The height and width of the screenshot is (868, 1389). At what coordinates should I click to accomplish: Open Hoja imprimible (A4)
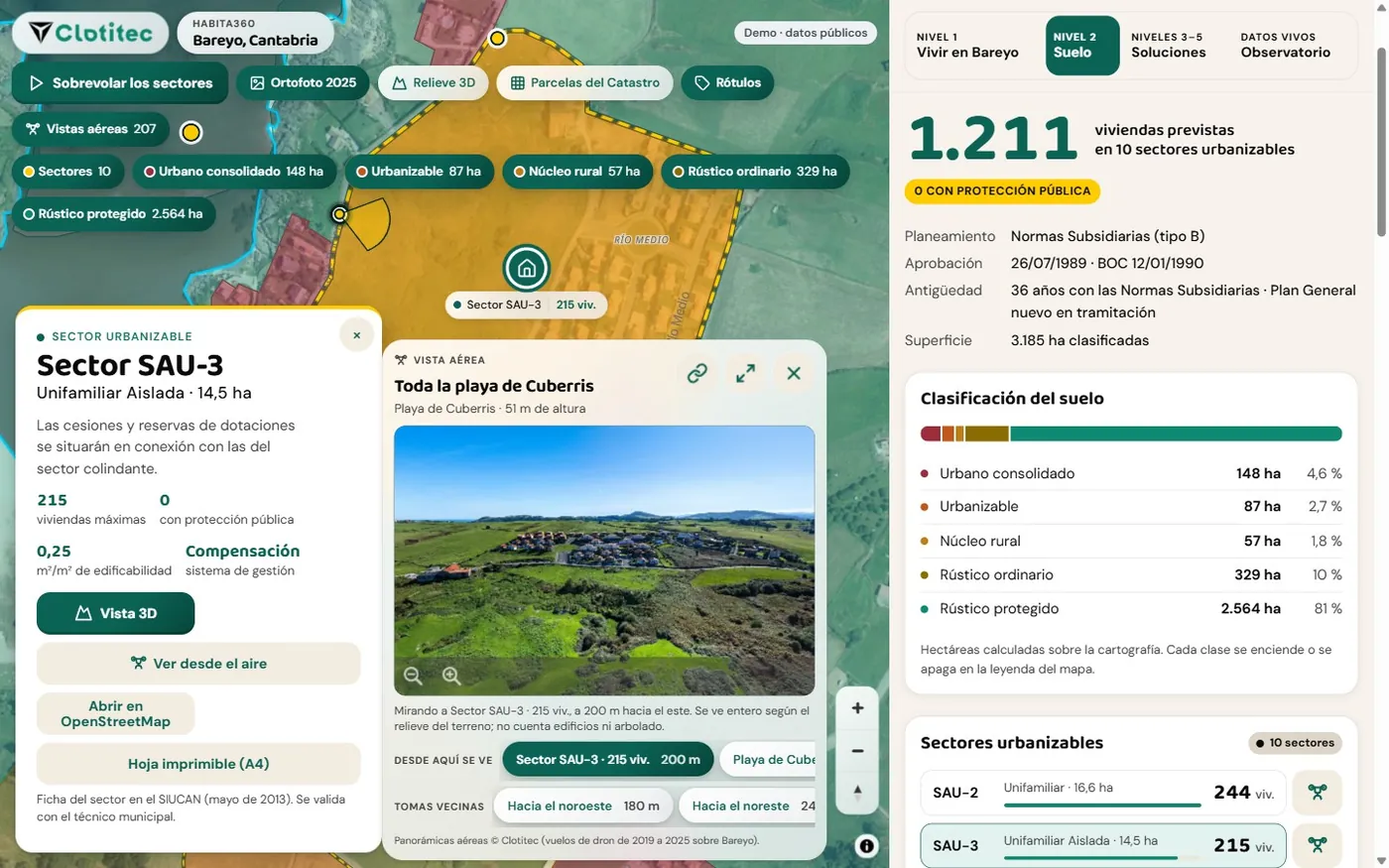pos(198,764)
